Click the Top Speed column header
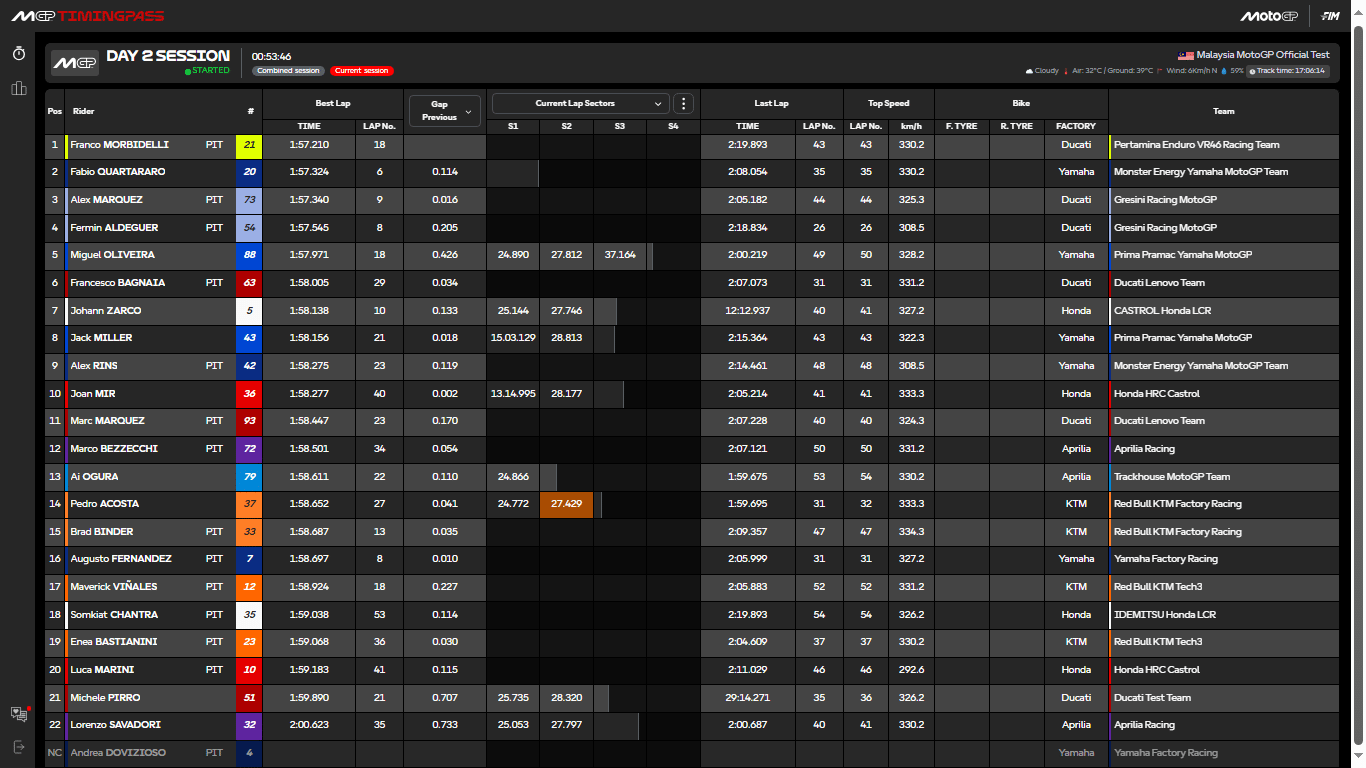The image size is (1366, 768). click(x=889, y=103)
